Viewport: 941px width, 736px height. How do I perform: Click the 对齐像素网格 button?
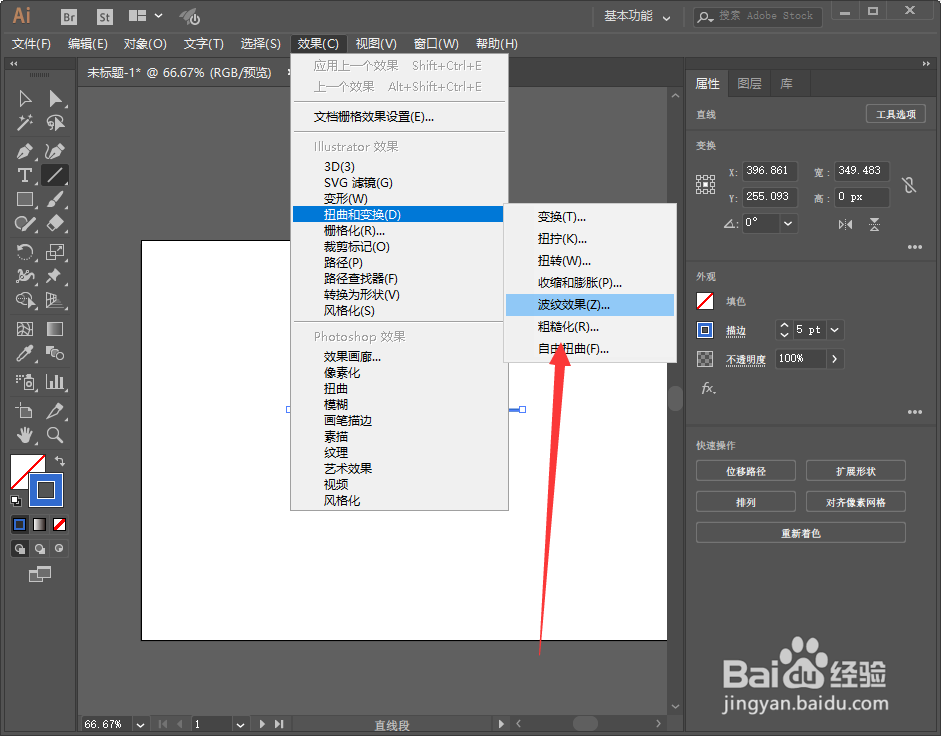(856, 502)
